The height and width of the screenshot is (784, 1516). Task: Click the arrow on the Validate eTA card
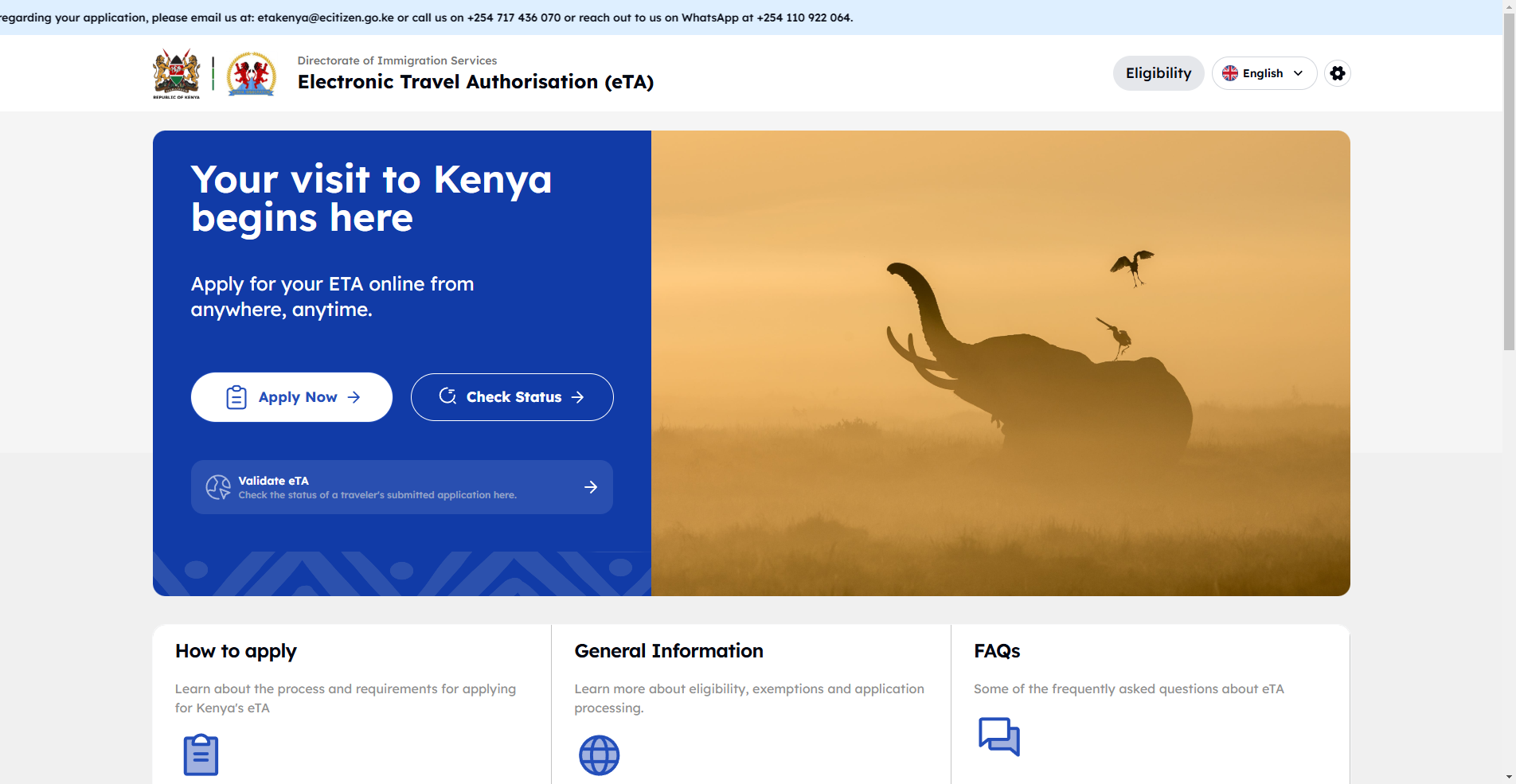click(x=591, y=487)
